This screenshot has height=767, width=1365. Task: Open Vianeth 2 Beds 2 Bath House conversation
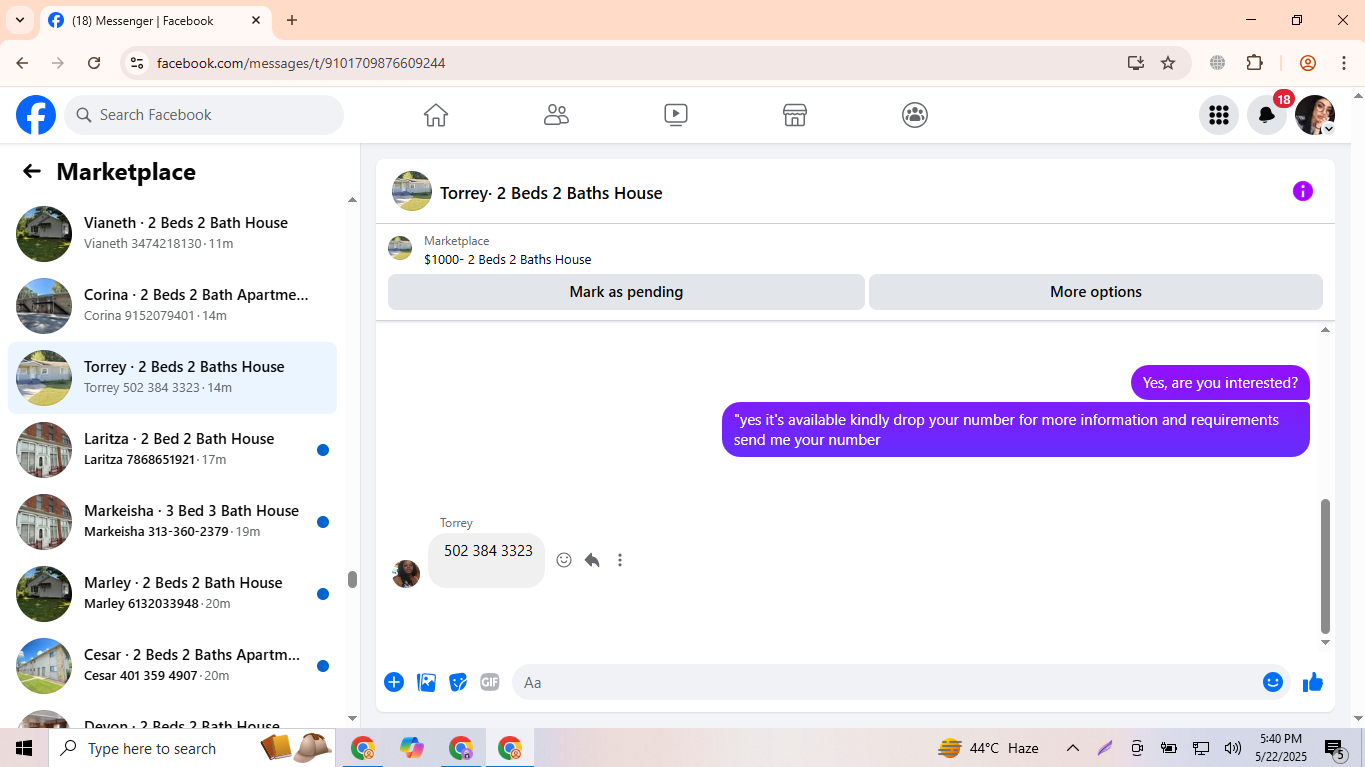[172, 234]
